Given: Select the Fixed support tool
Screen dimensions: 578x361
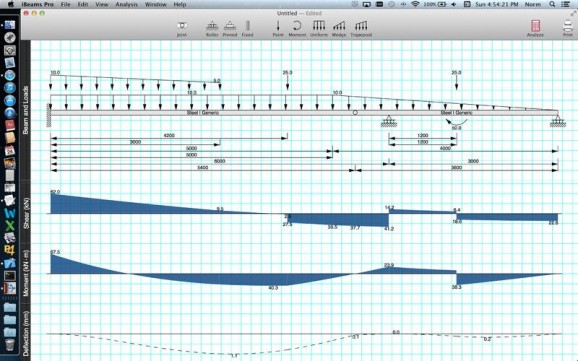Looking at the screenshot, I should pos(247,28).
